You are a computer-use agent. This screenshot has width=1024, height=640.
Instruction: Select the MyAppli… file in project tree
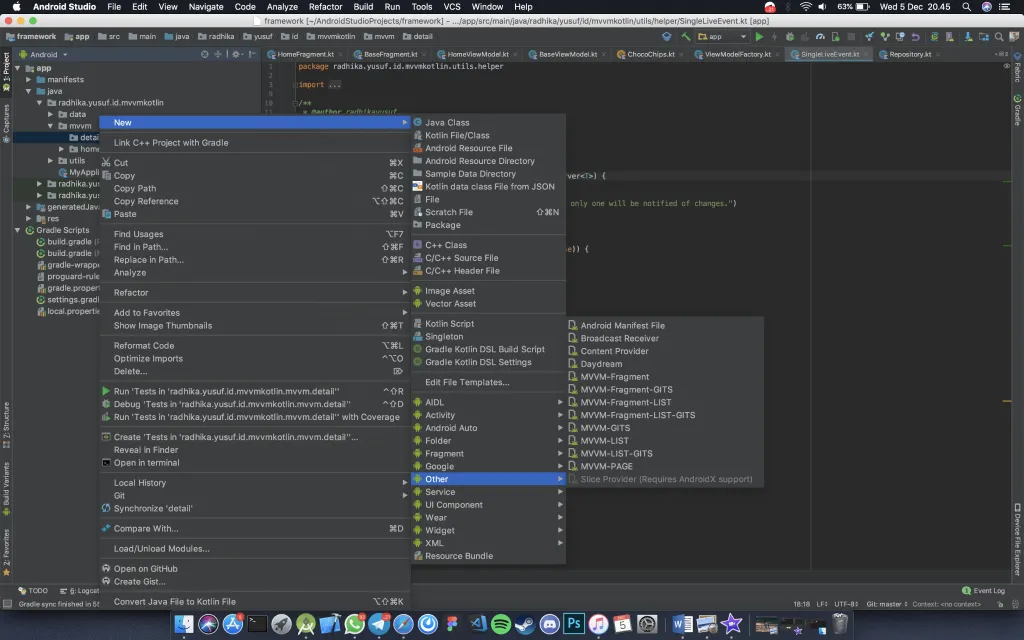point(78,172)
